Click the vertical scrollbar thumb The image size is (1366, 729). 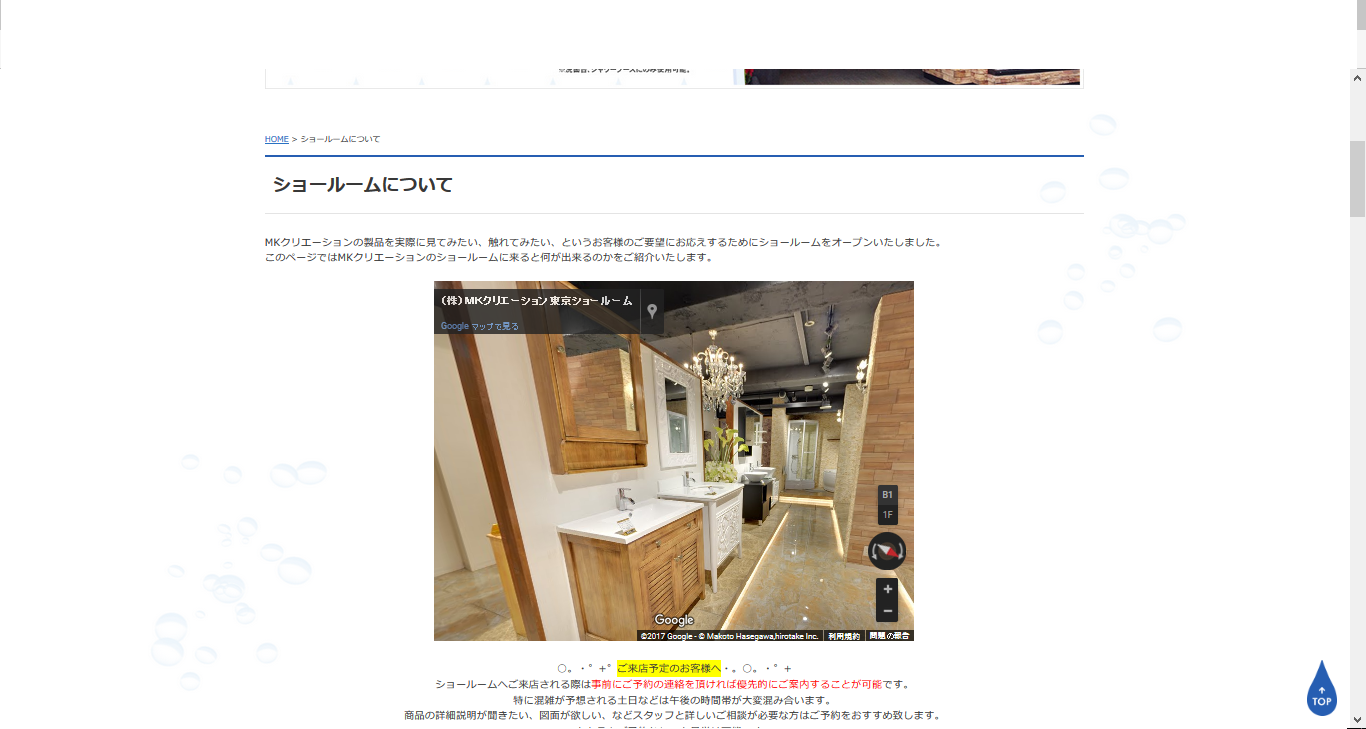pyautogui.click(x=1358, y=178)
